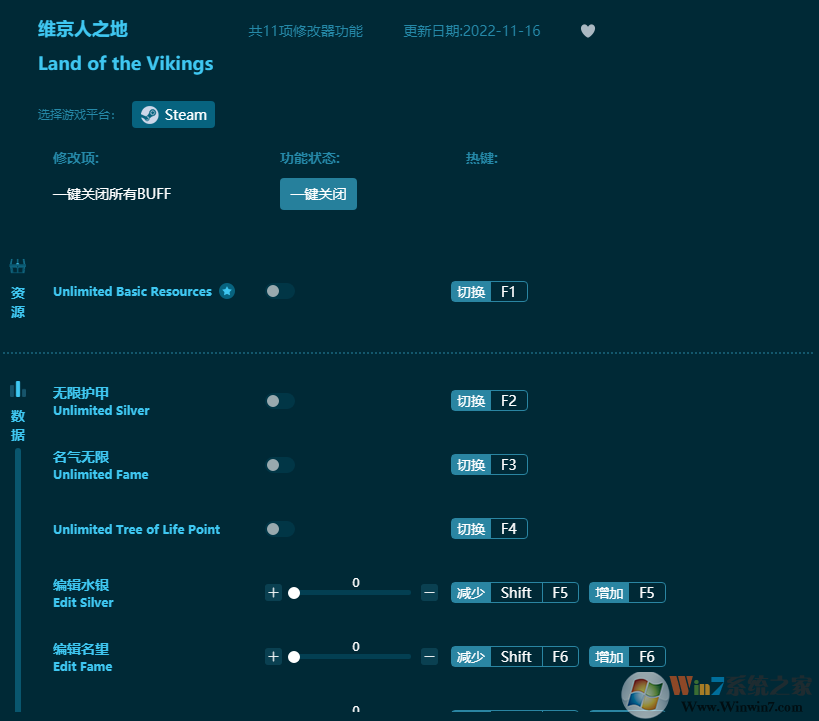Click the Edit Silver slider handle
This screenshot has height=721, width=819.
[x=294, y=593]
